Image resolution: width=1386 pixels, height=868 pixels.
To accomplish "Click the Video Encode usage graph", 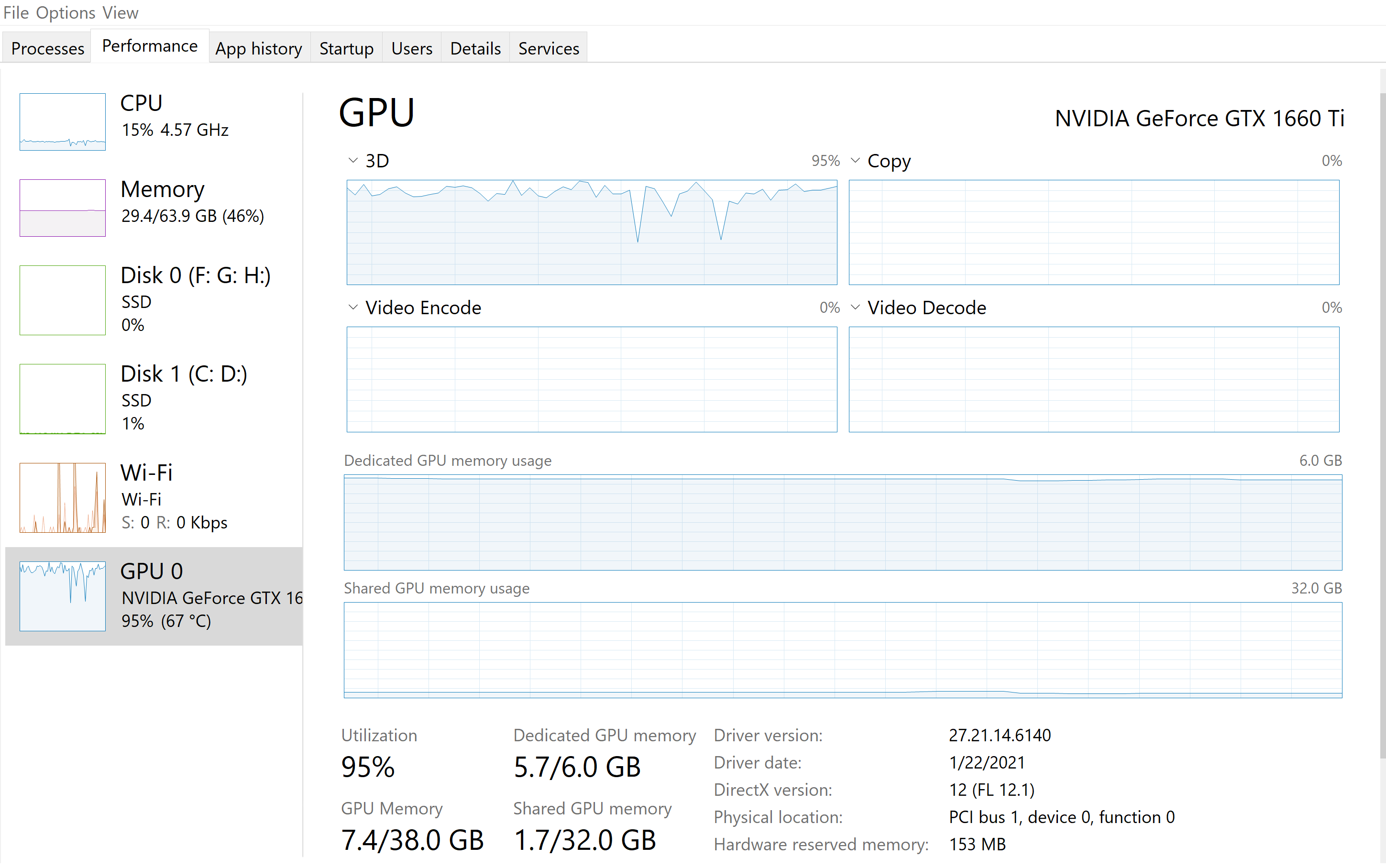I will pyautogui.click(x=592, y=379).
